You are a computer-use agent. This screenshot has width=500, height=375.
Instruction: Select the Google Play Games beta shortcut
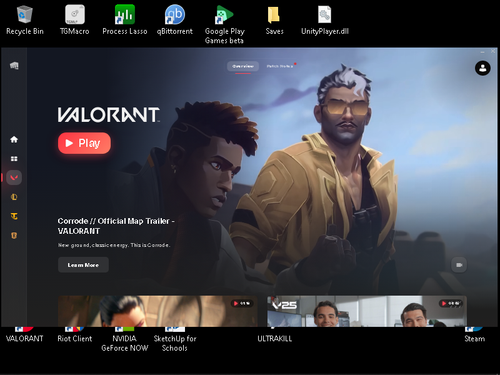(x=224, y=25)
